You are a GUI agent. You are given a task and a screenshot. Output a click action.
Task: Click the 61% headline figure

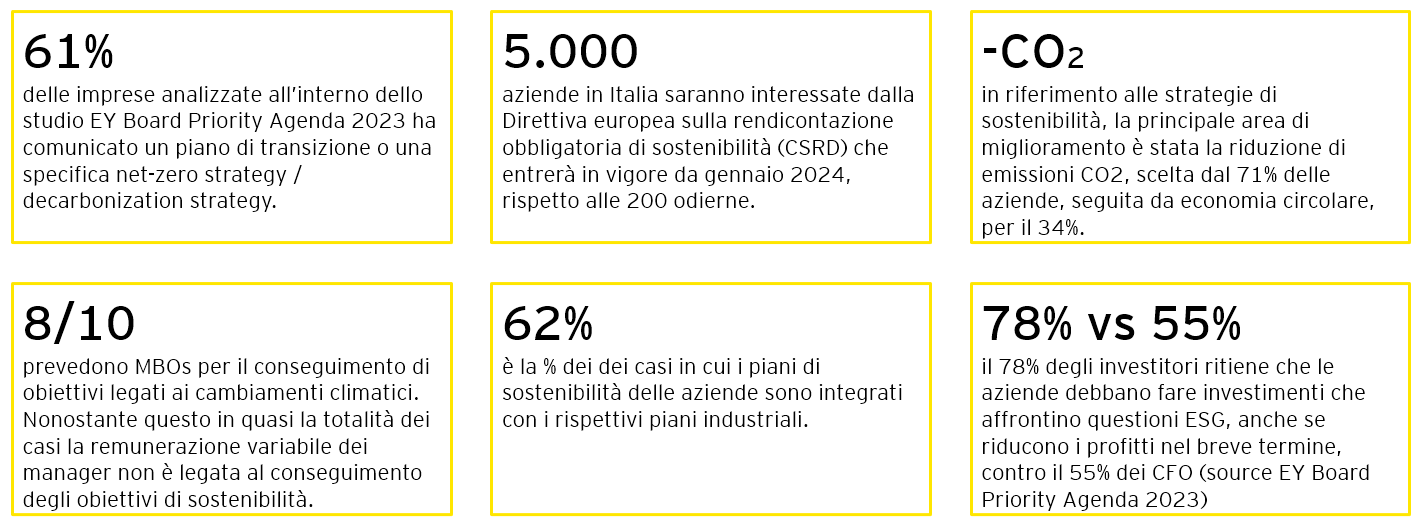pos(68,53)
